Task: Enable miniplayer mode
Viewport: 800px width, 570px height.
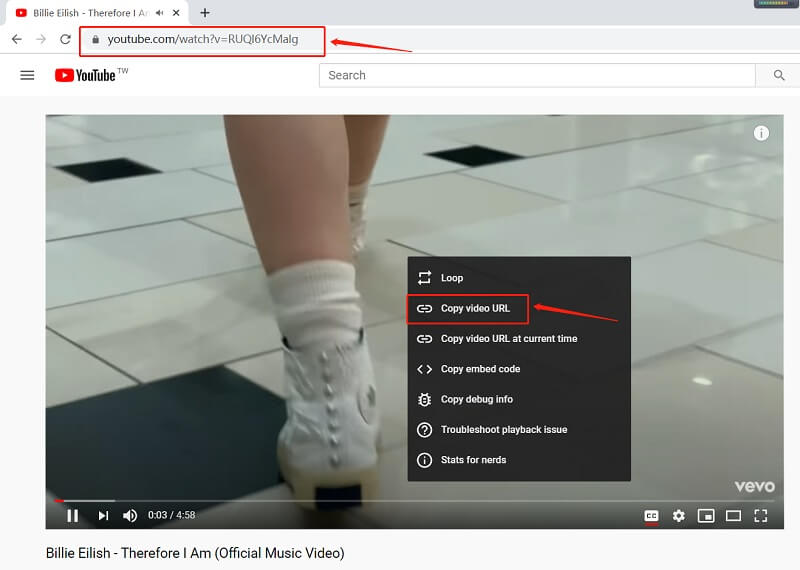Action: [x=706, y=516]
